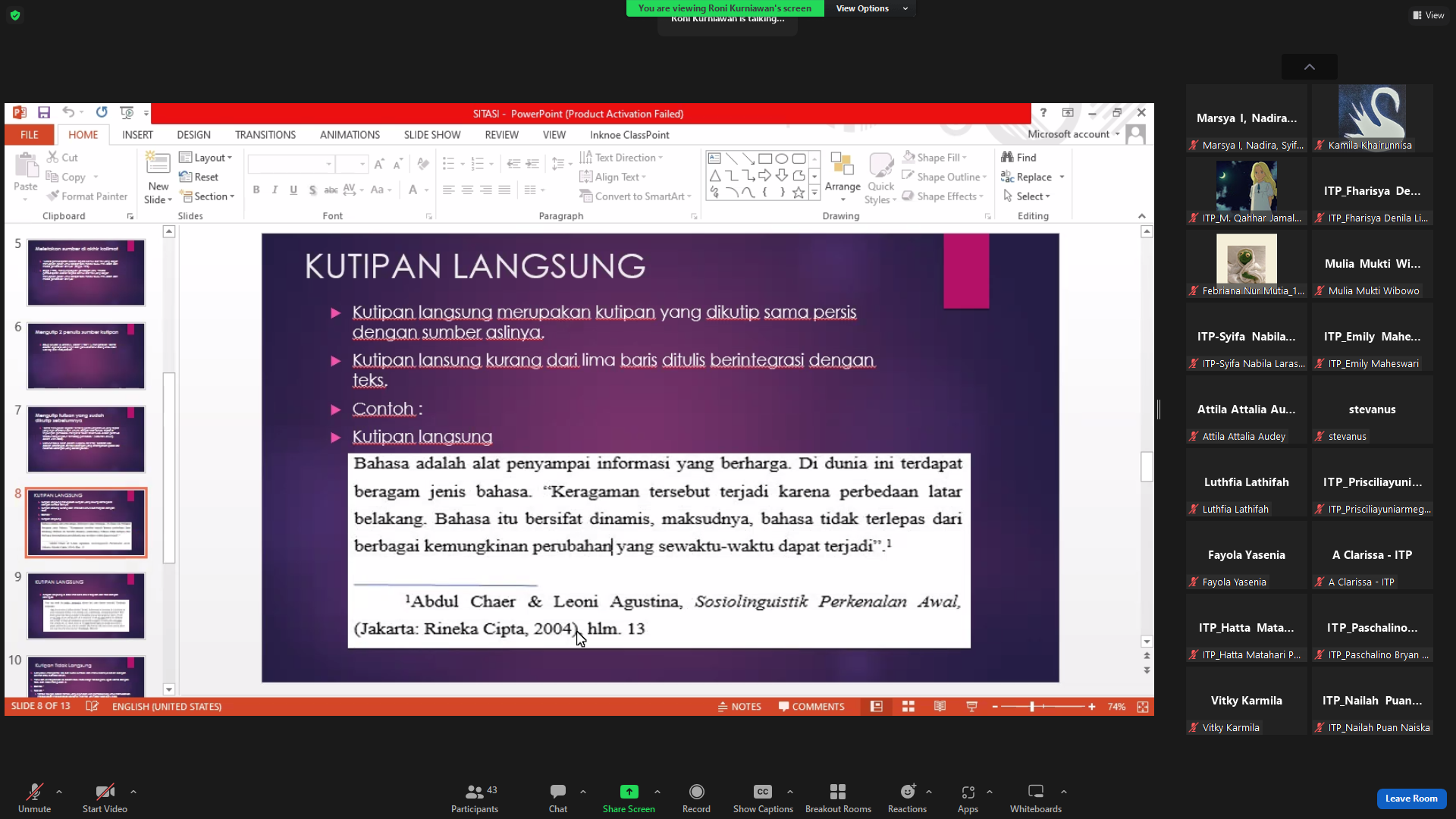This screenshot has width=1456, height=819.
Task: Click Start From Beginning quick access icon
Action: tap(127, 113)
